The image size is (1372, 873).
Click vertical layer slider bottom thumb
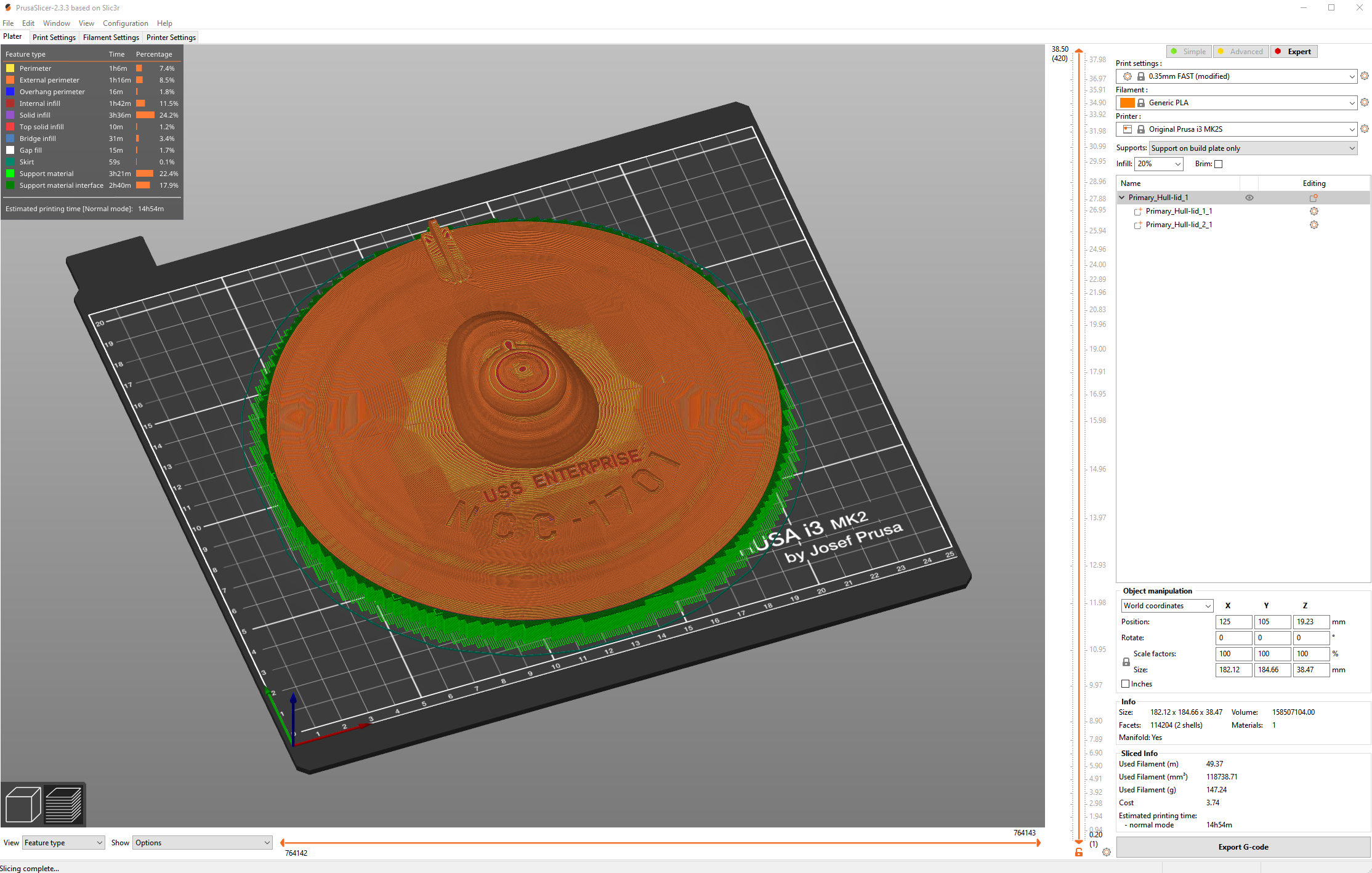(x=1079, y=842)
